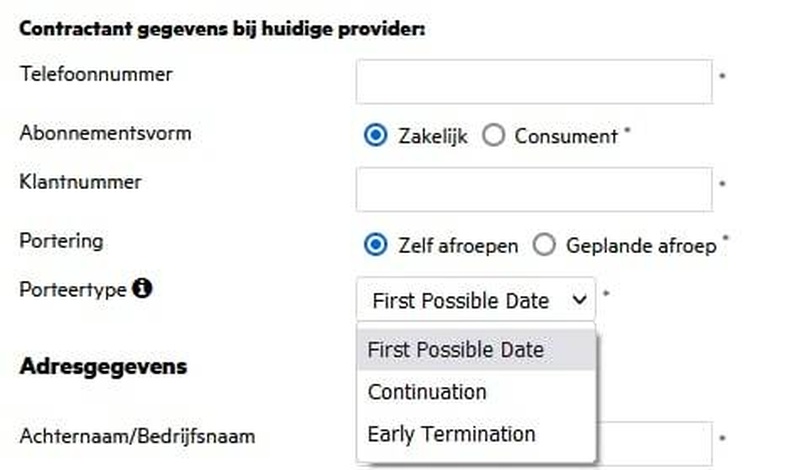This screenshot has height=470, width=792.
Task: Click the Achternaam/Bedrijfsnaam label
Action: click(x=137, y=436)
